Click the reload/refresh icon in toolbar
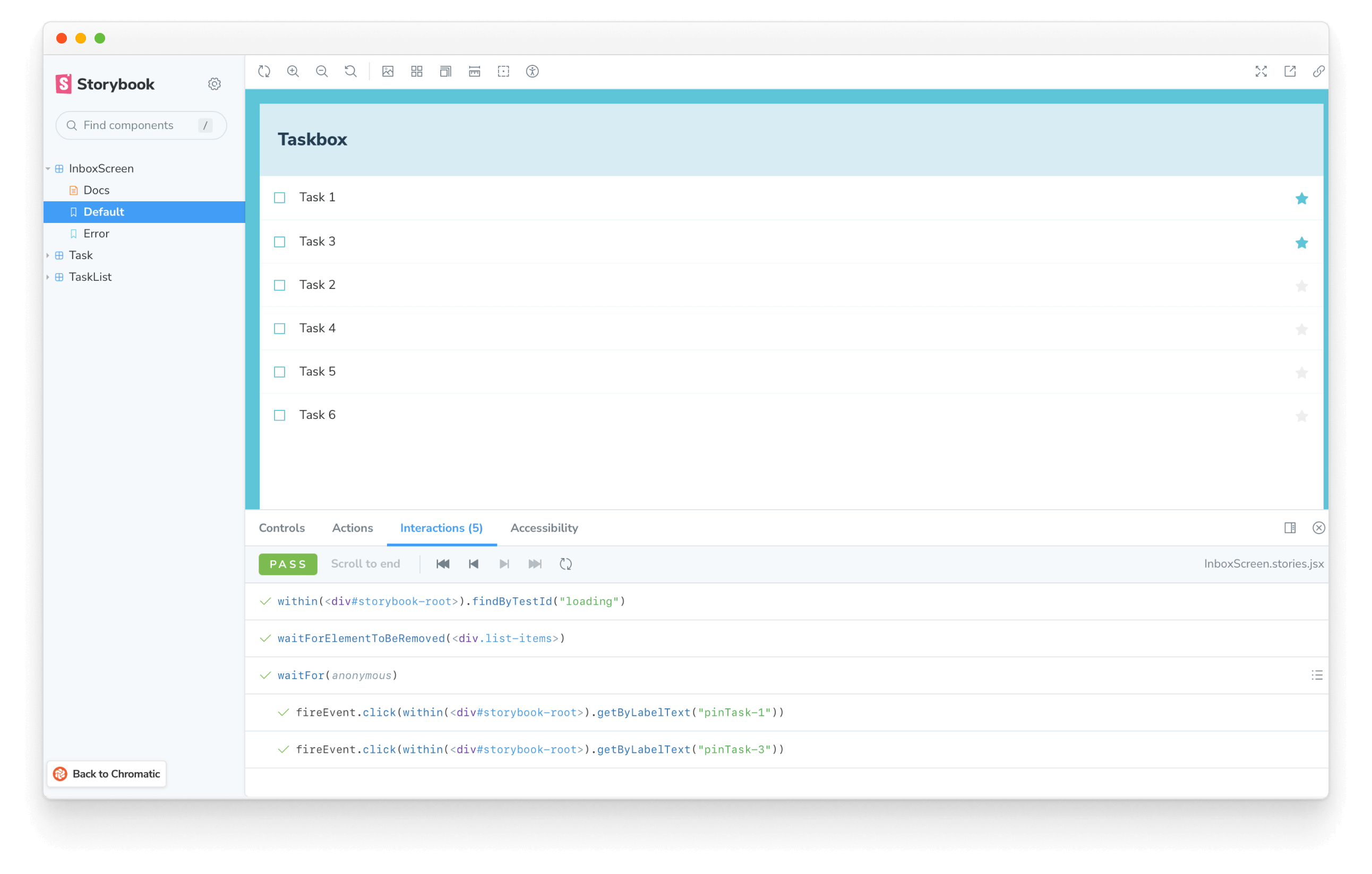The image size is (1372, 874). click(x=264, y=71)
